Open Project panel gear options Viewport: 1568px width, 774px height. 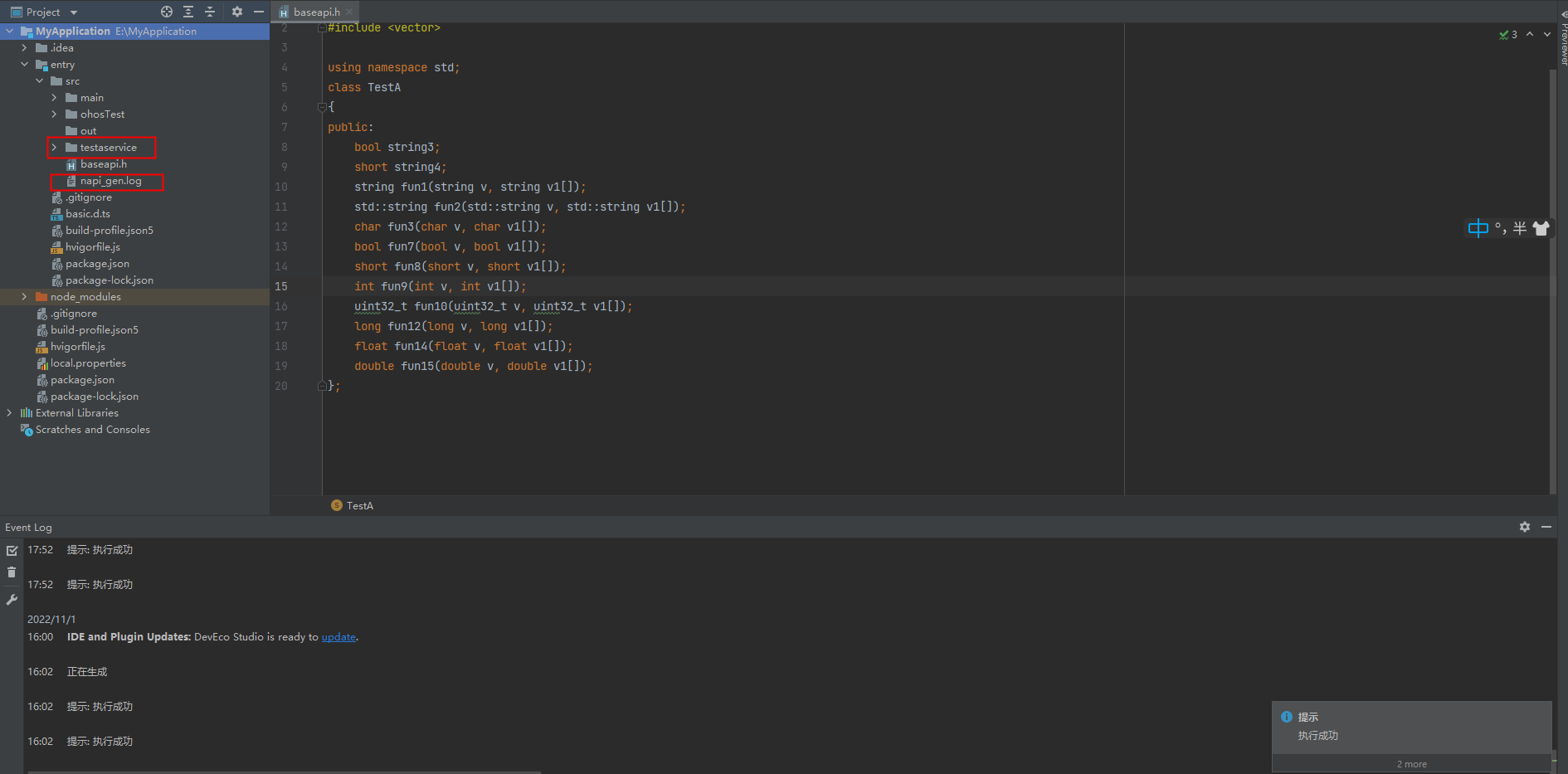pos(237,12)
